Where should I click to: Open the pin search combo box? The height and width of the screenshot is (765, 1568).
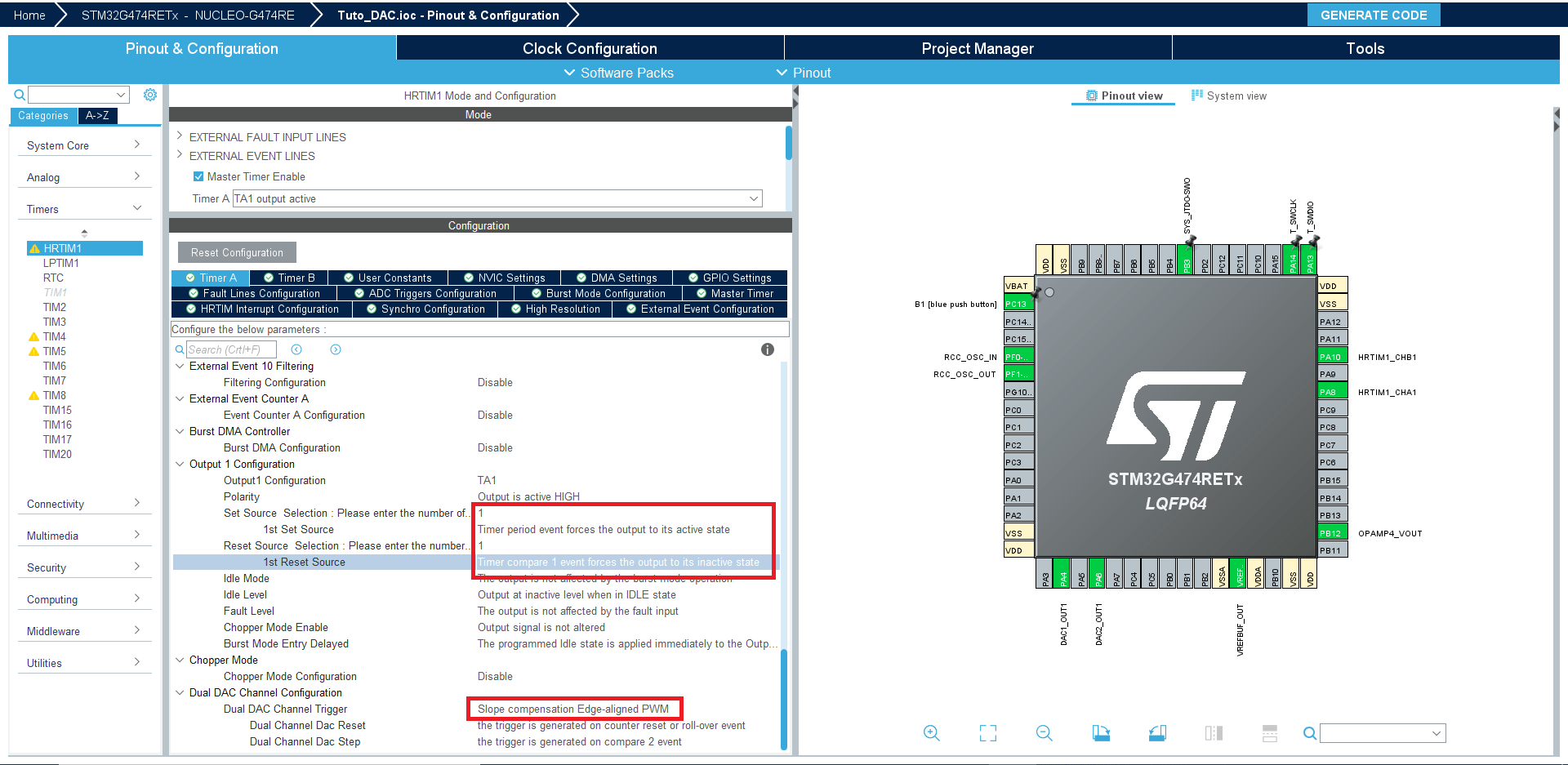coord(1383,733)
